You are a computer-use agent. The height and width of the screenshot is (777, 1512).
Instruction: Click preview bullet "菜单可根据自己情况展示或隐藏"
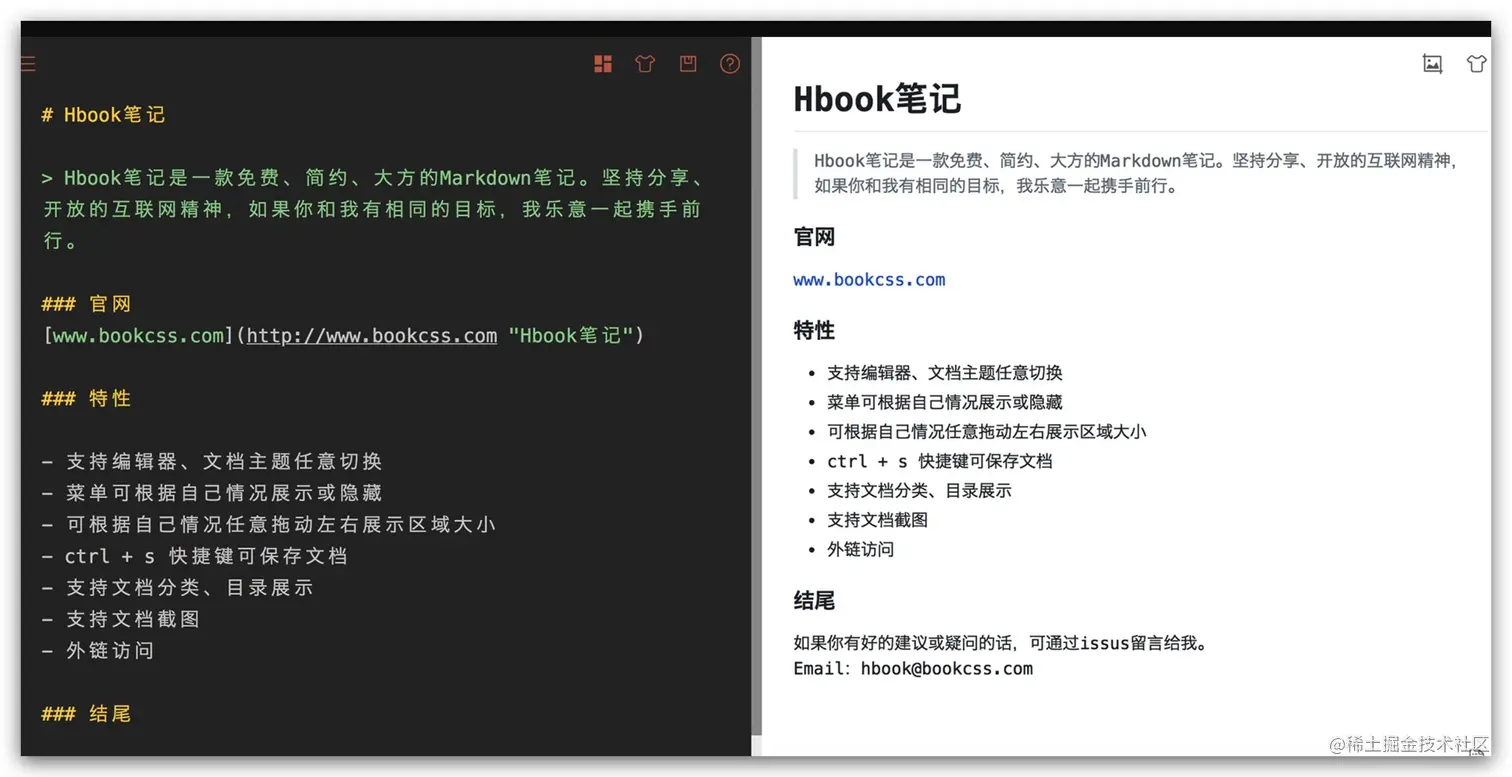(x=945, y=403)
